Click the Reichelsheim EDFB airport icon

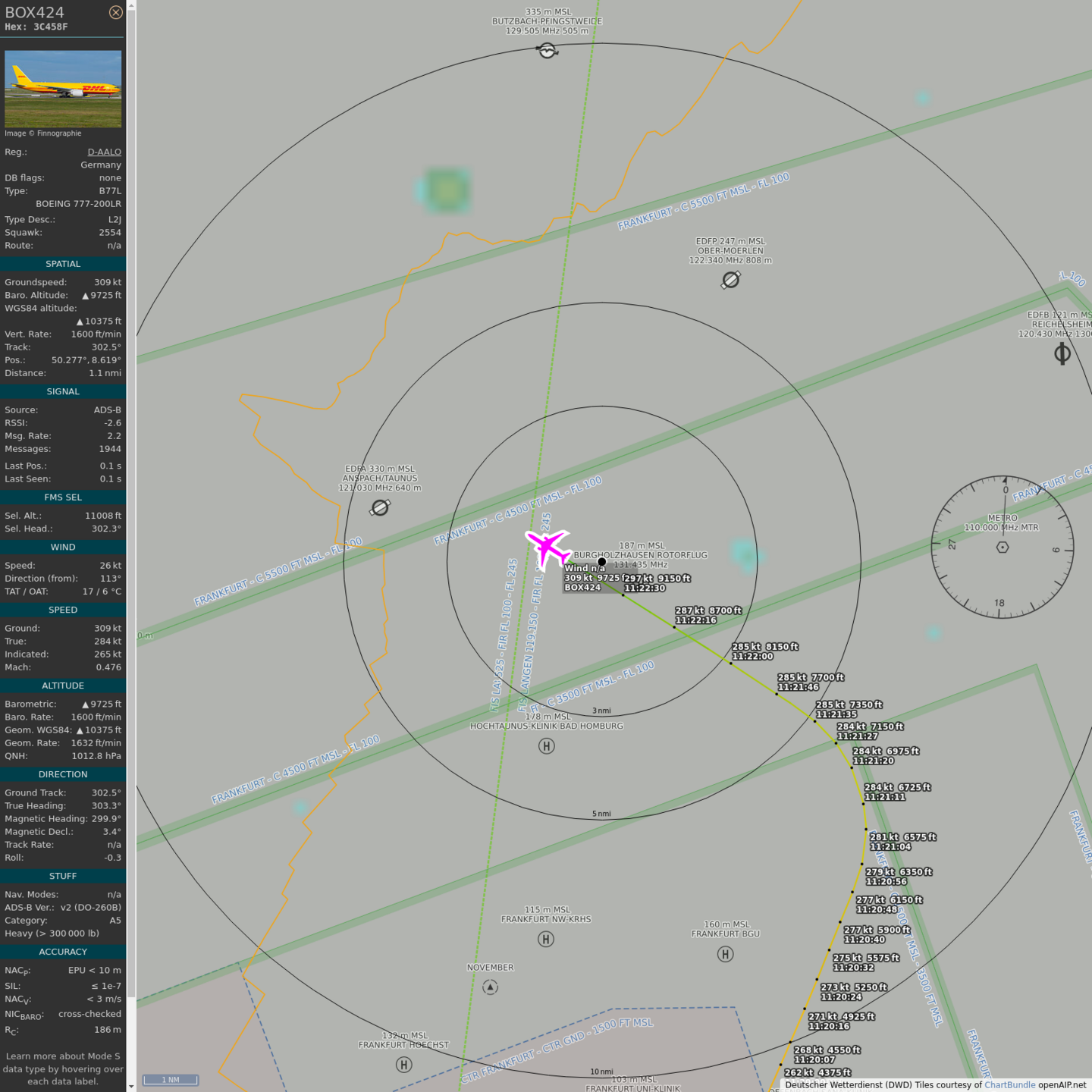tap(1062, 353)
